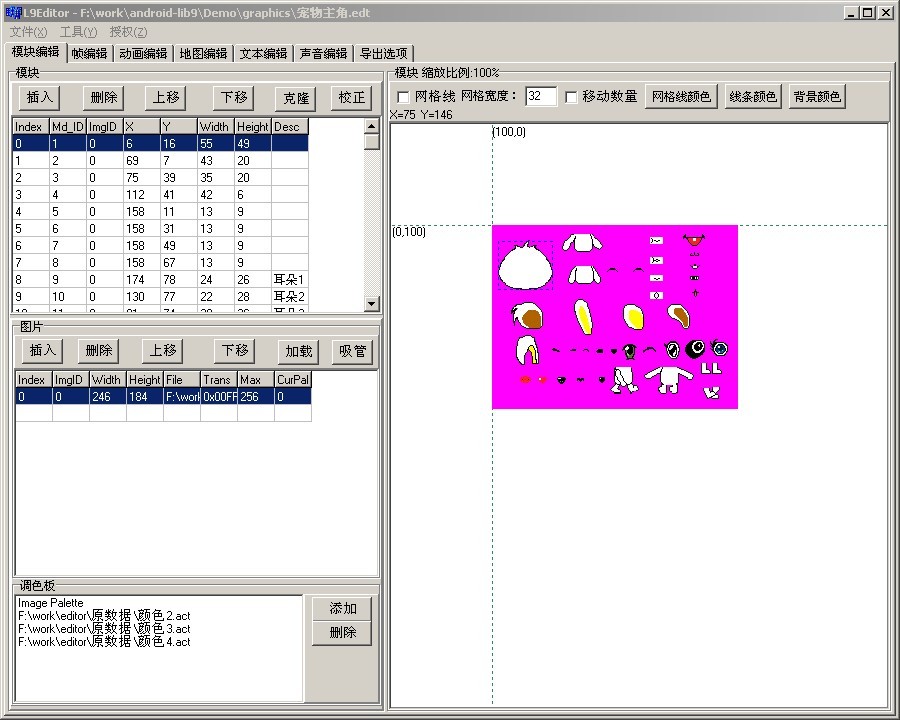Click the CurPal column header
Screen dimensions: 900x720
293,380
